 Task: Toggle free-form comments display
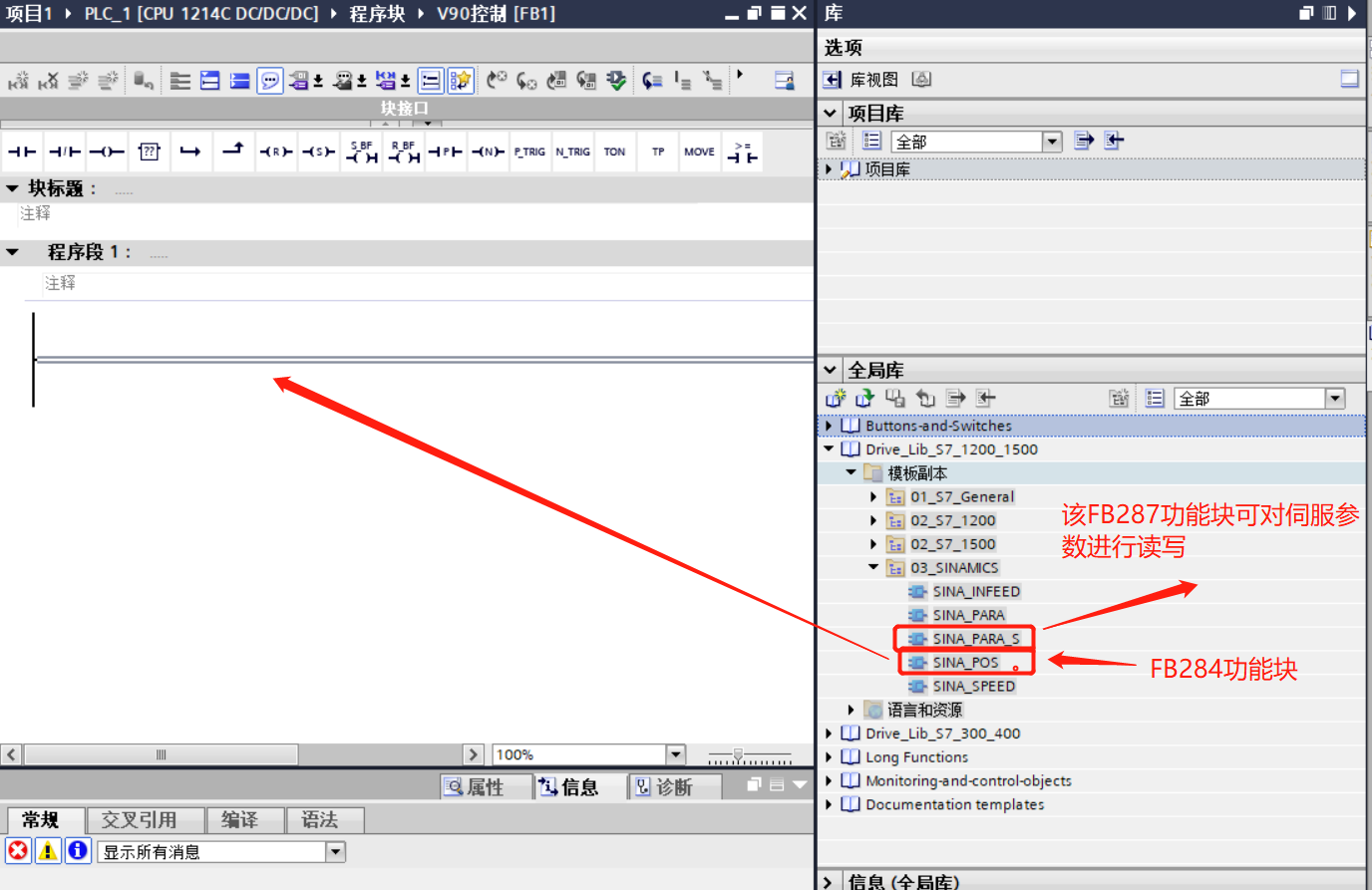click(x=270, y=81)
